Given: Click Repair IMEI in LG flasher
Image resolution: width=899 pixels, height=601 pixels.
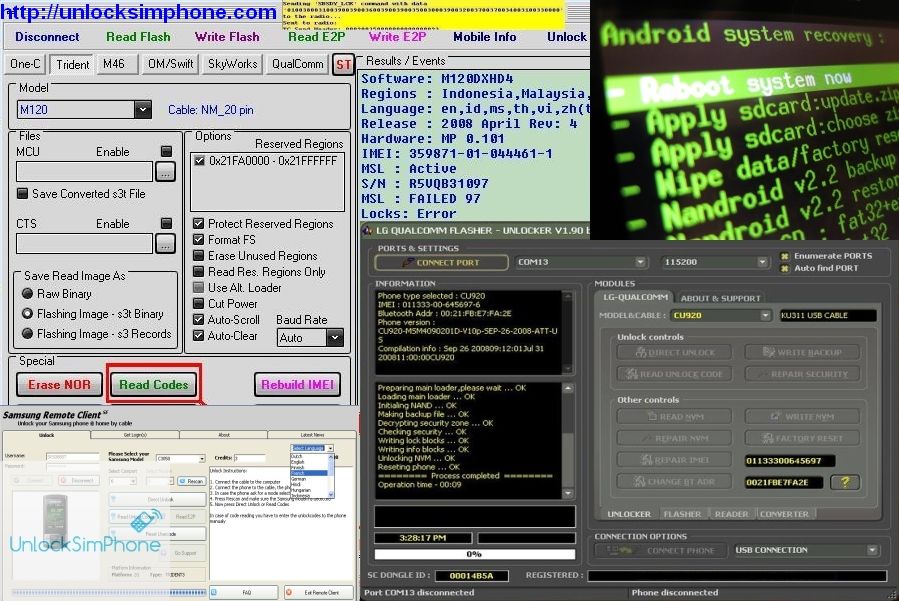Looking at the screenshot, I should 674,460.
